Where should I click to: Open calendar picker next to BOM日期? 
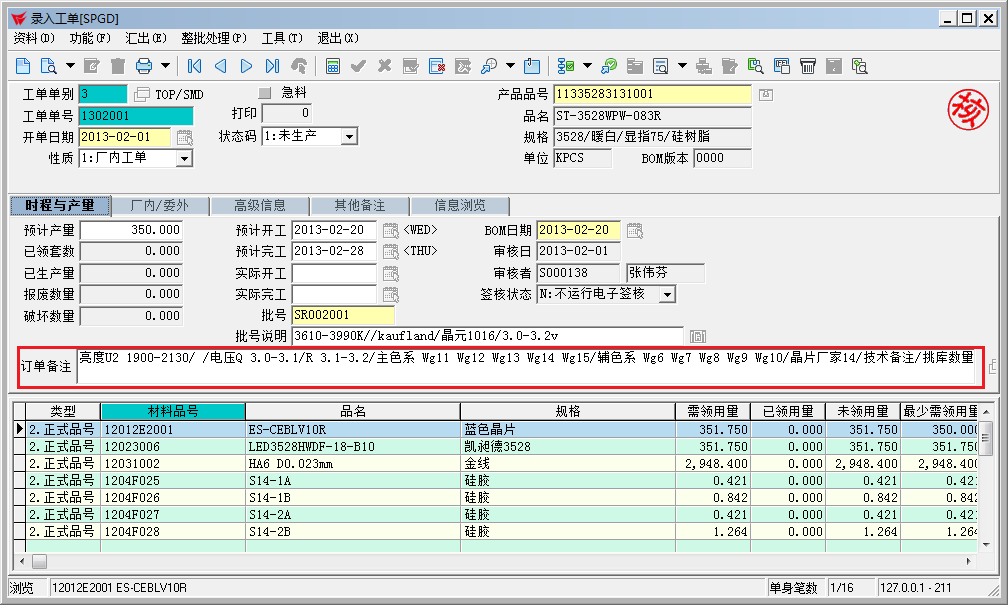634,230
